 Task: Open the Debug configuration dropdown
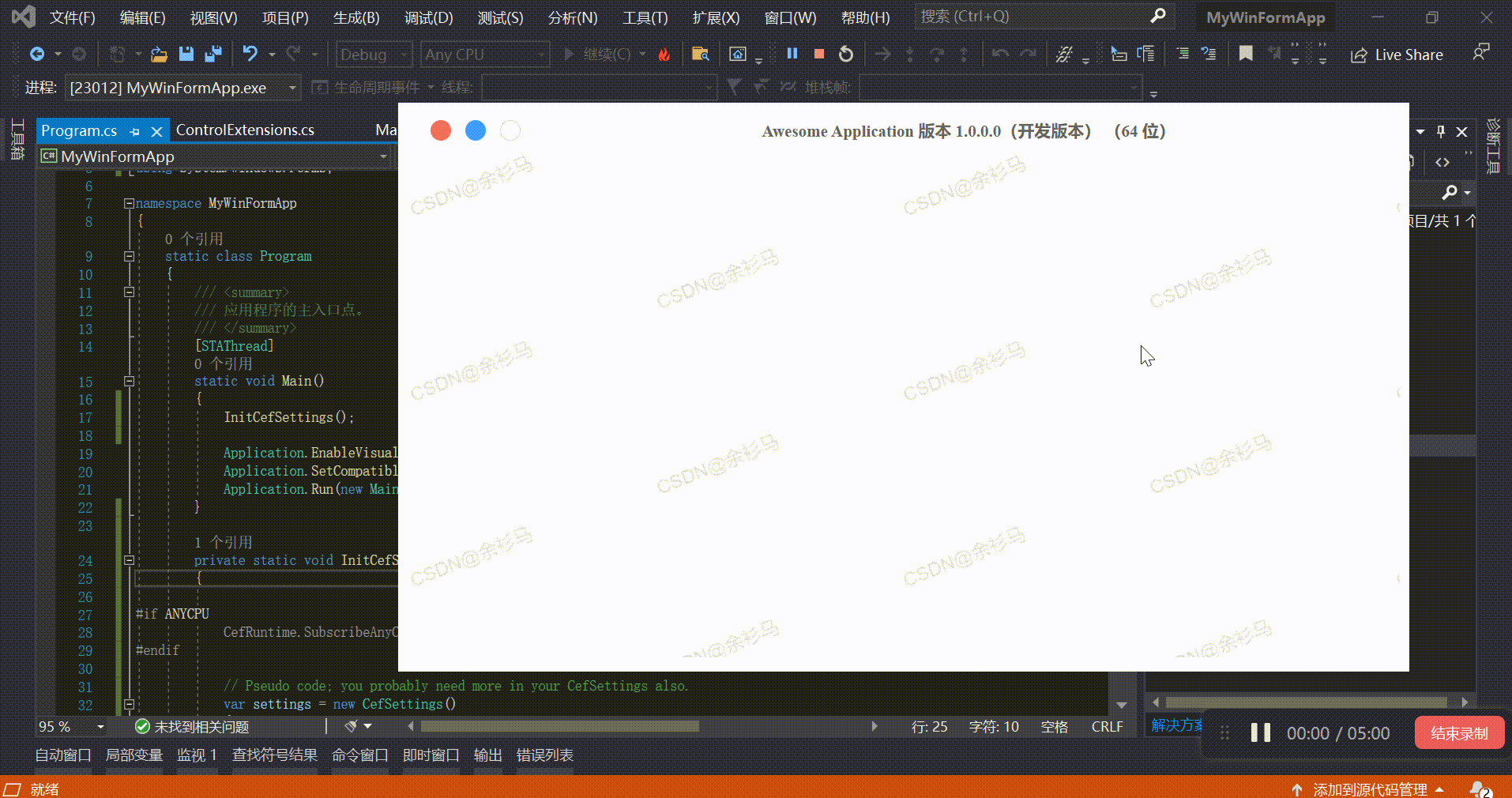coord(374,54)
